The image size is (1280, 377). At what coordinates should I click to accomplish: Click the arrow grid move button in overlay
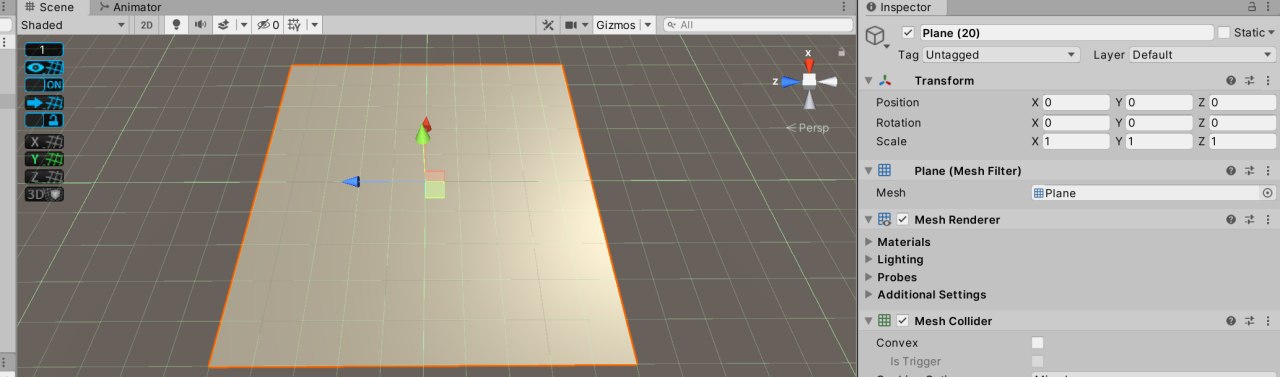click(44, 102)
